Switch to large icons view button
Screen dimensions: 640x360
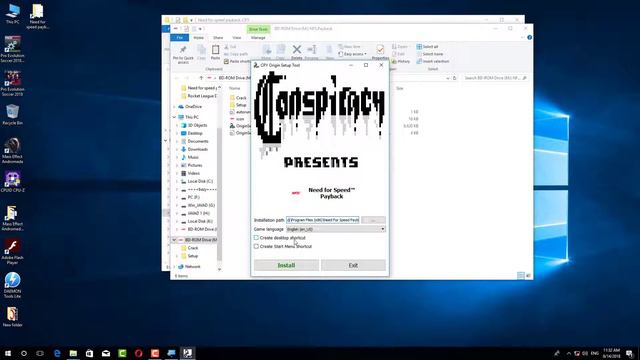[x=528, y=276]
